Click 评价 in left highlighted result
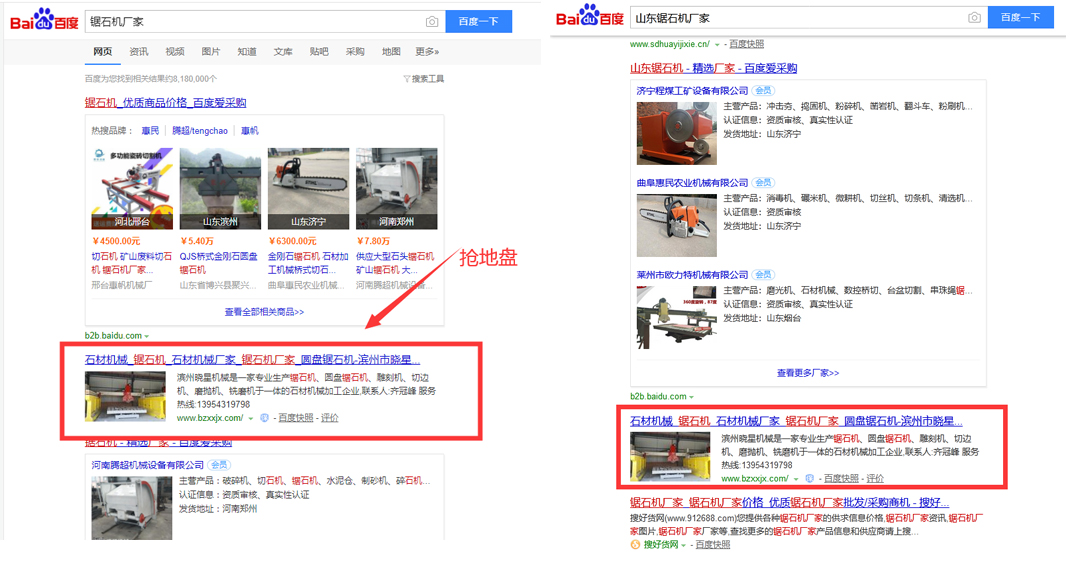This screenshot has height=574, width=1080. tap(329, 418)
